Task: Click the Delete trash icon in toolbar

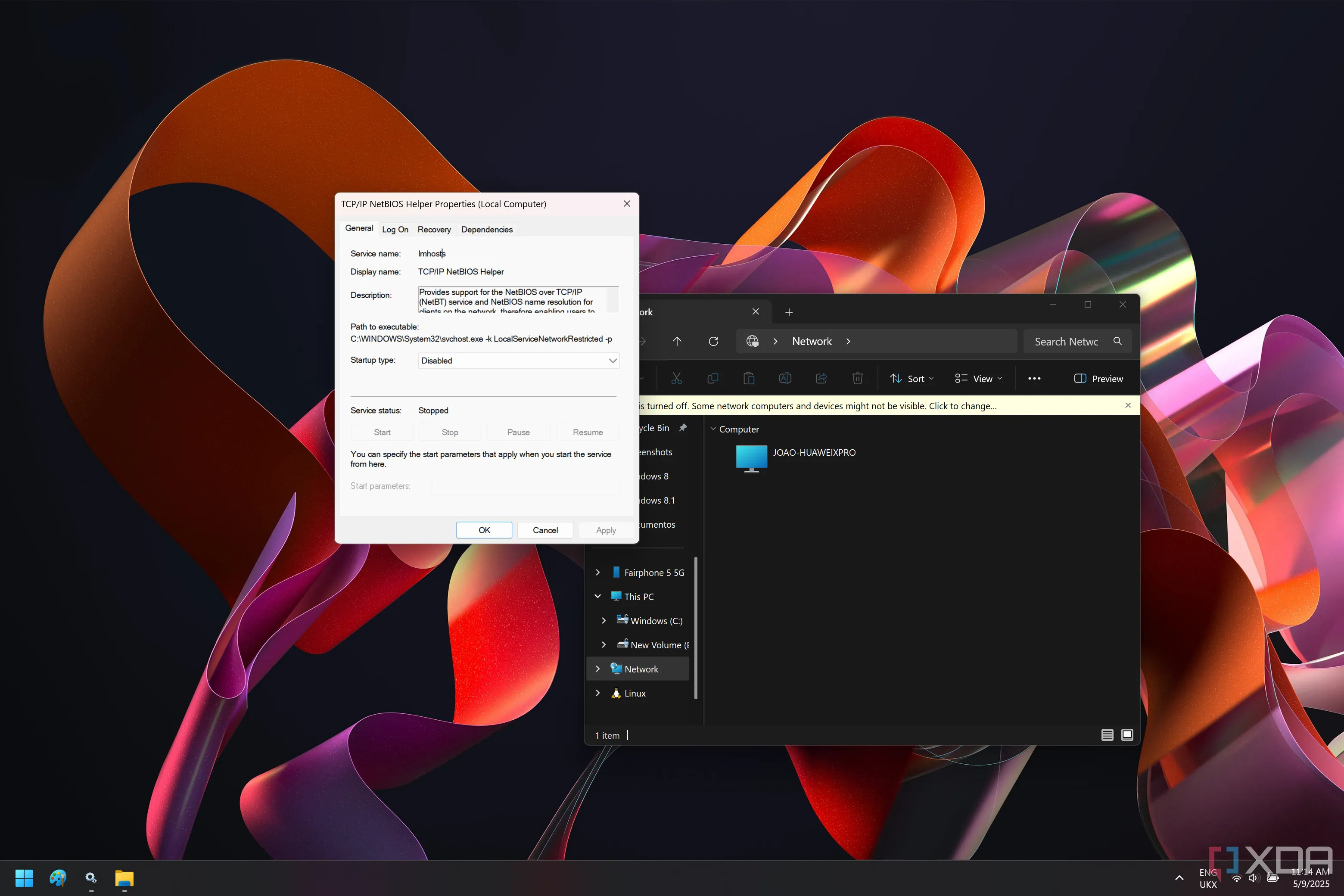Action: 857,378
